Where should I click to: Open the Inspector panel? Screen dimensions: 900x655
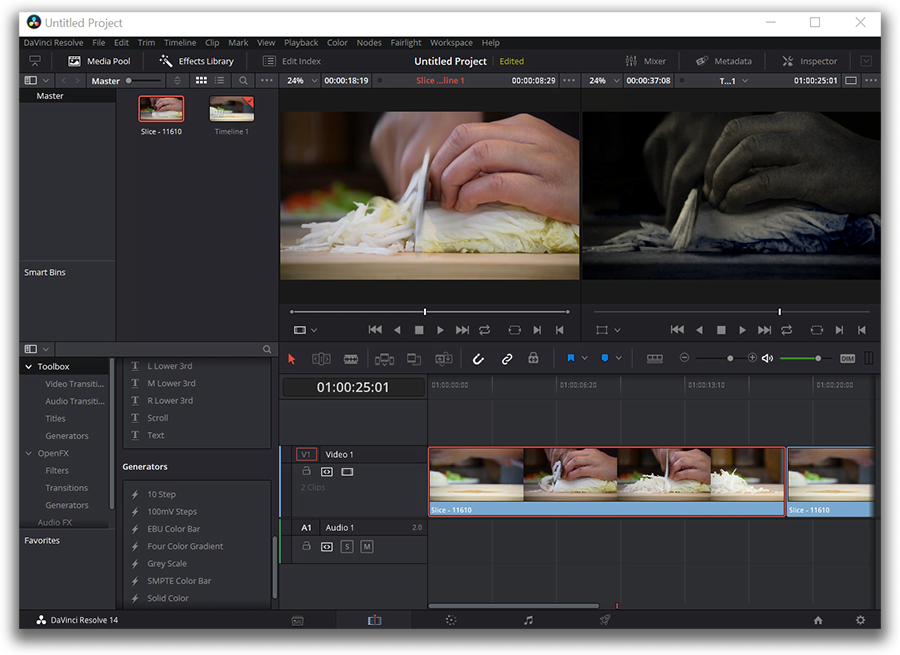[x=810, y=61]
